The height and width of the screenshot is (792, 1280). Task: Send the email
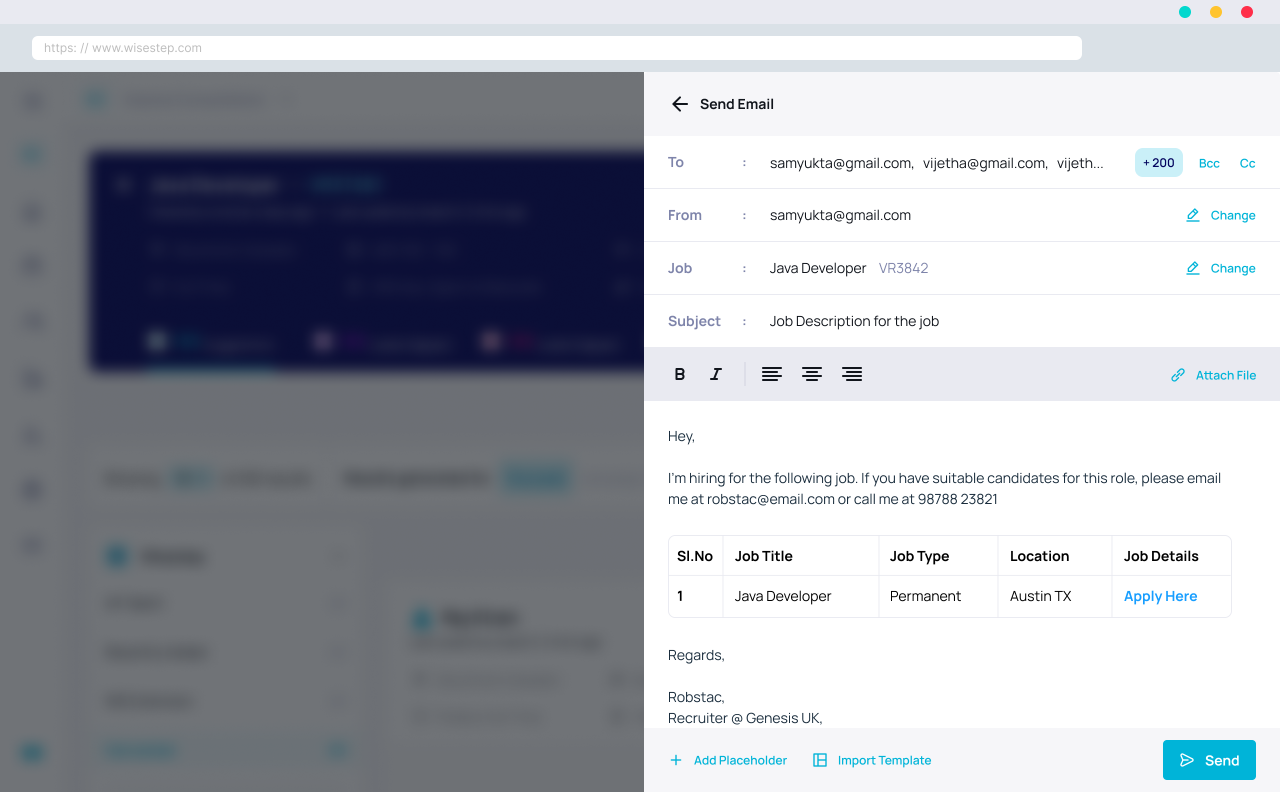click(x=1209, y=760)
